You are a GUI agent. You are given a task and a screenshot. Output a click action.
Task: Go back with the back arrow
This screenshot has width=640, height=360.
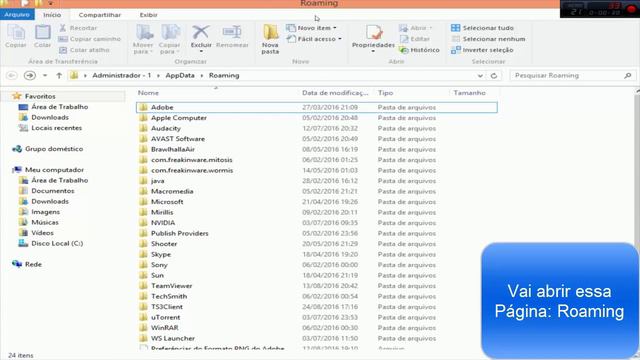pyautogui.click(x=12, y=76)
